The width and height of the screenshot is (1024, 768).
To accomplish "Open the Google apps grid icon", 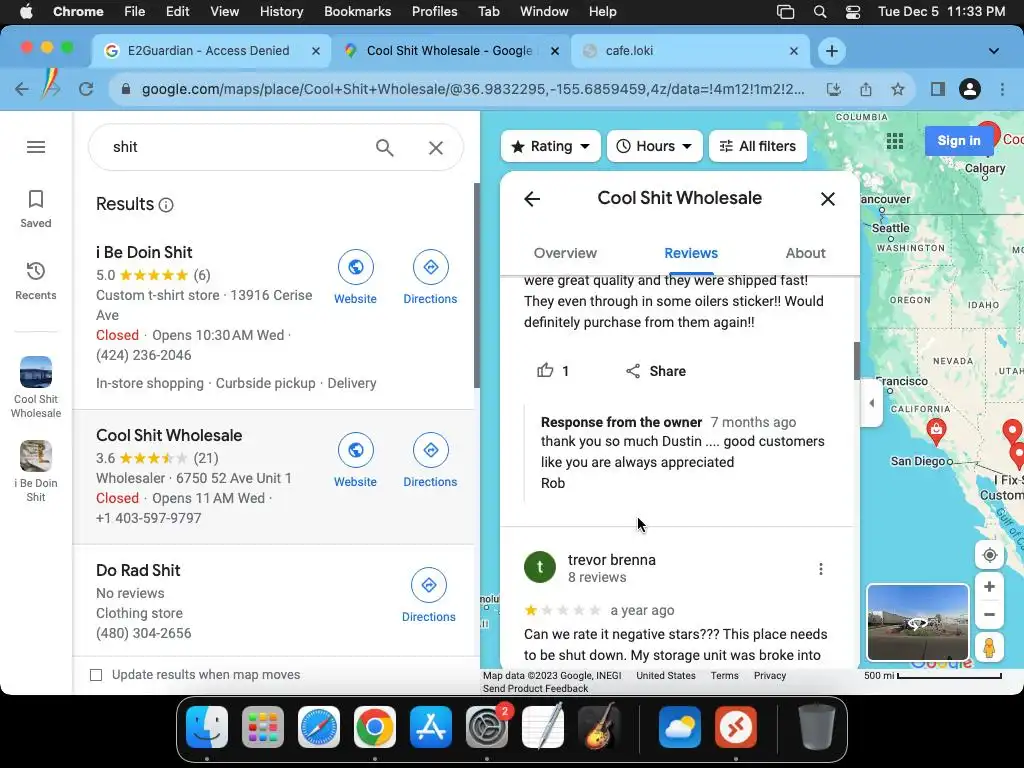I will coord(895,140).
